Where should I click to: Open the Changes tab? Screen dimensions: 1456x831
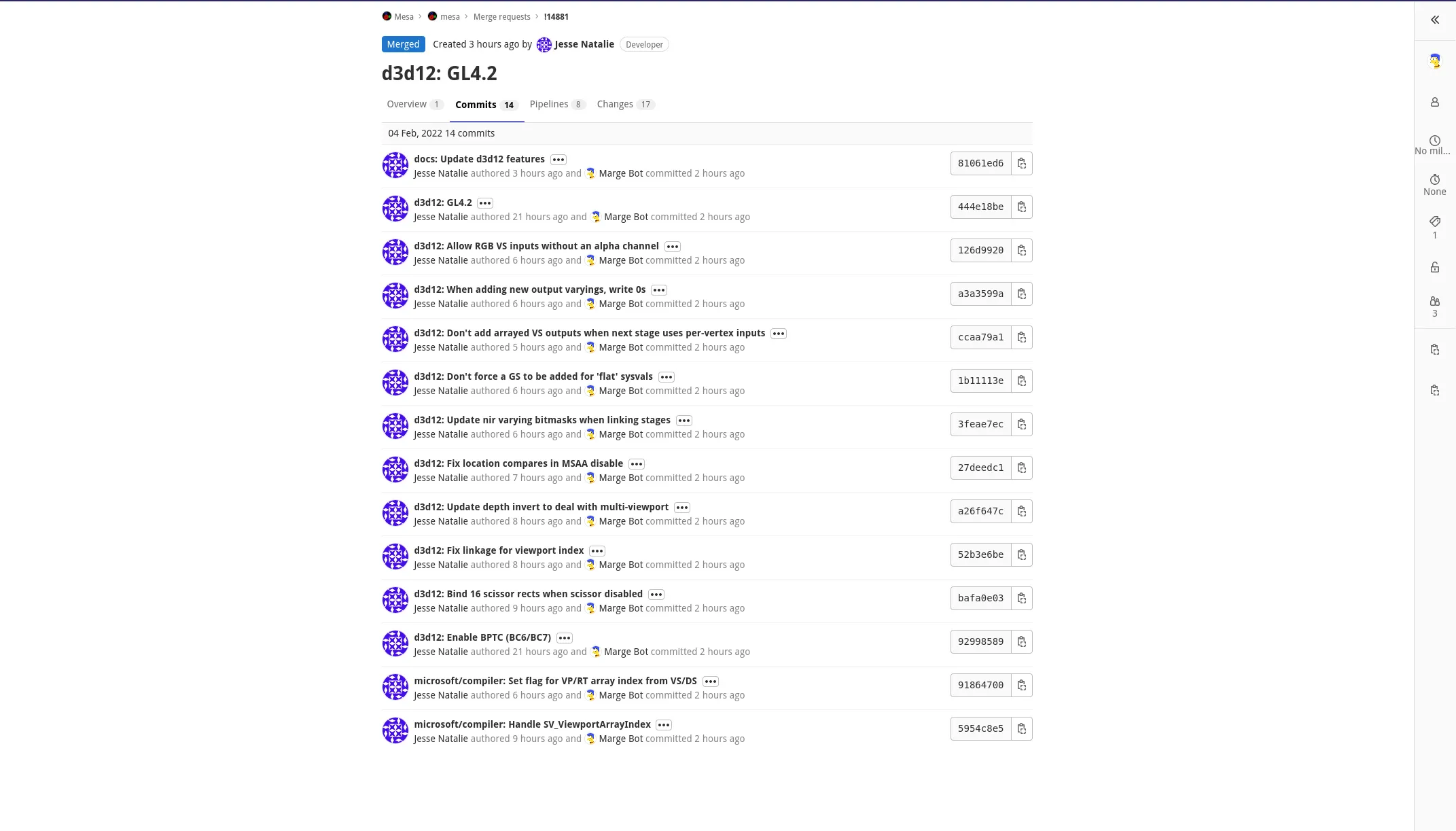[x=625, y=104]
